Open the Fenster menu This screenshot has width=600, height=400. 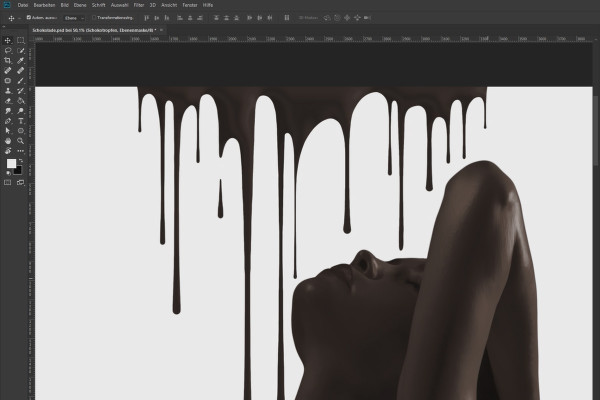[190, 5]
